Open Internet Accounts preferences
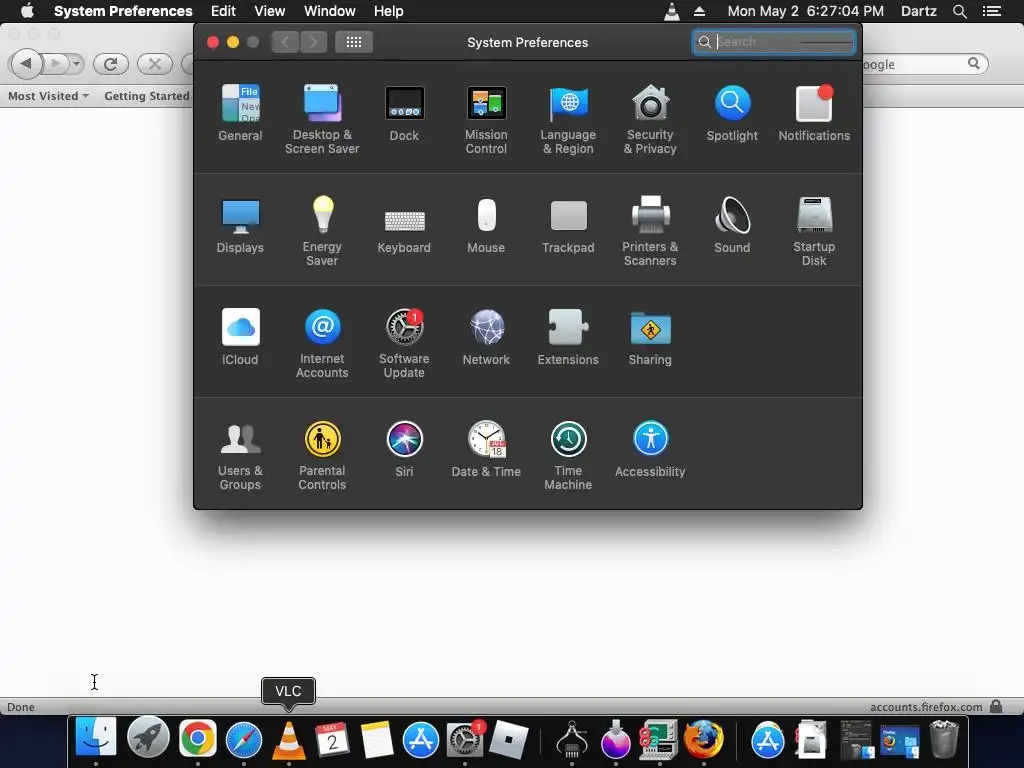 click(x=322, y=343)
